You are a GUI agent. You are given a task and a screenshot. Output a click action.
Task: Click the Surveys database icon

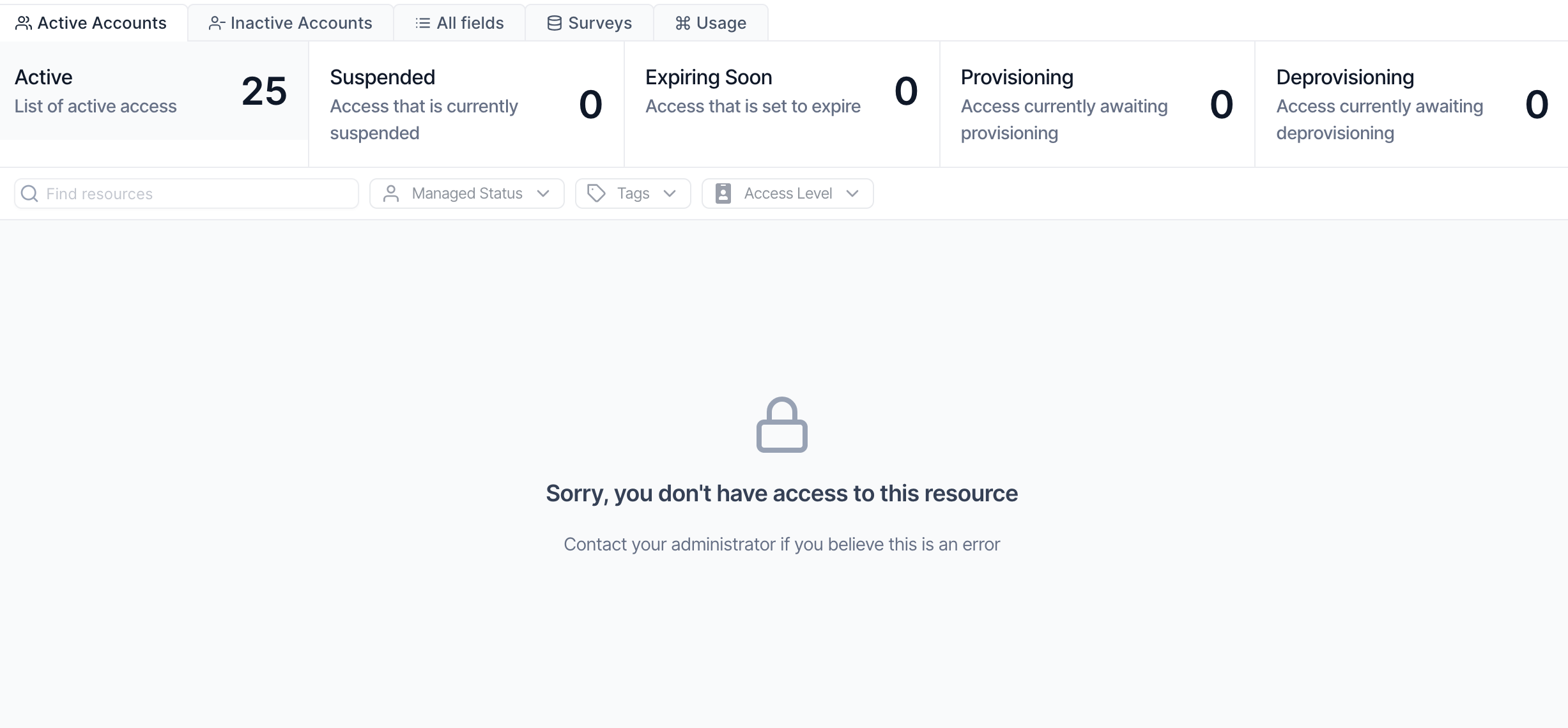pyautogui.click(x=554, y=23)
